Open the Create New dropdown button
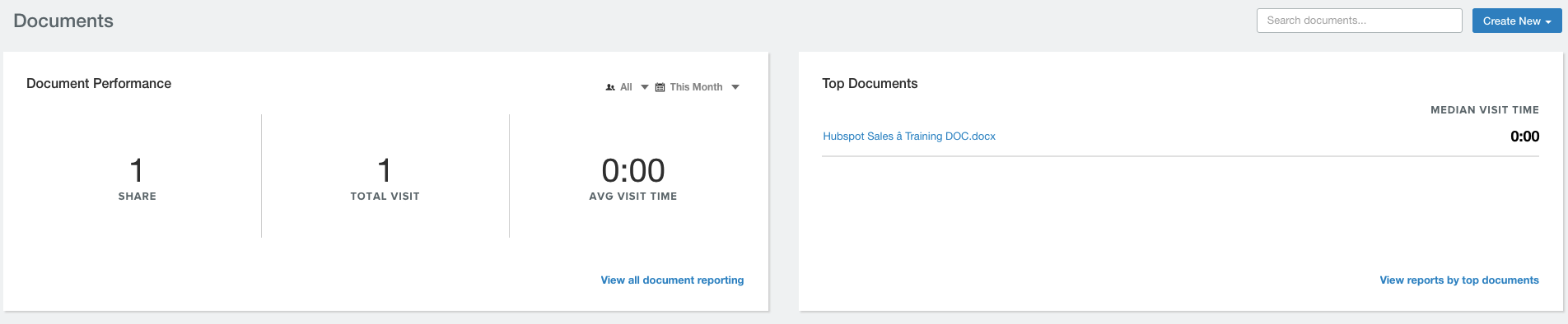This screenshot has width=1568, height=324. pos(1517,21)
